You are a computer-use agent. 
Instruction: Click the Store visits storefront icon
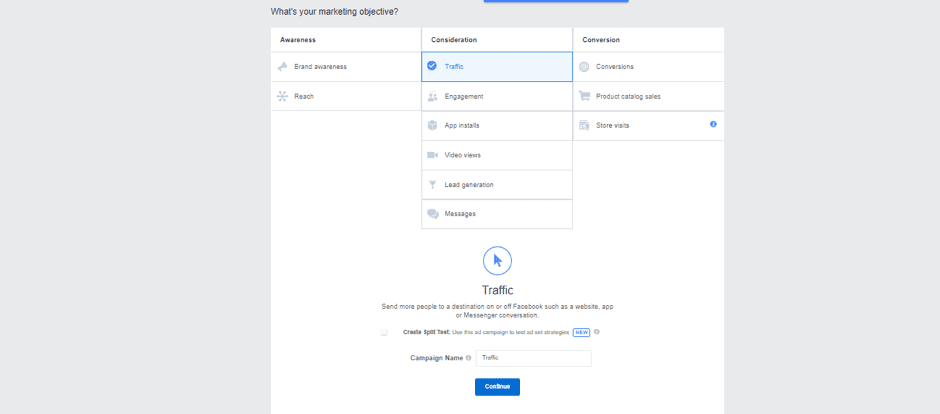(584, 126)
